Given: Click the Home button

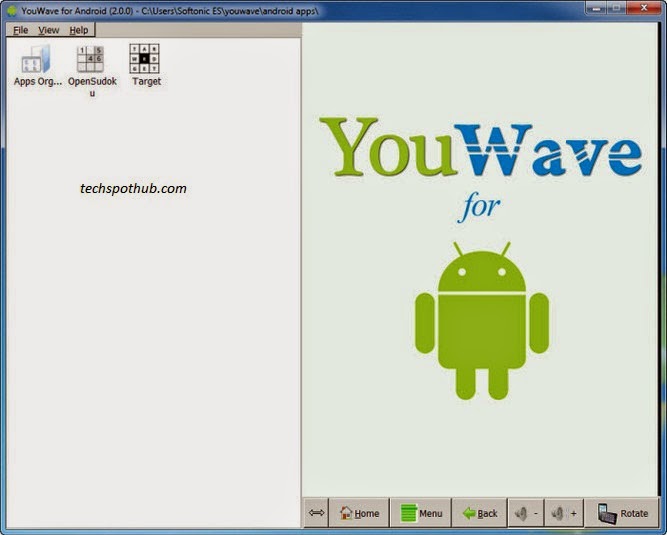Looking at the screenshot, I should pyautogui.click(x=359, y=513).
